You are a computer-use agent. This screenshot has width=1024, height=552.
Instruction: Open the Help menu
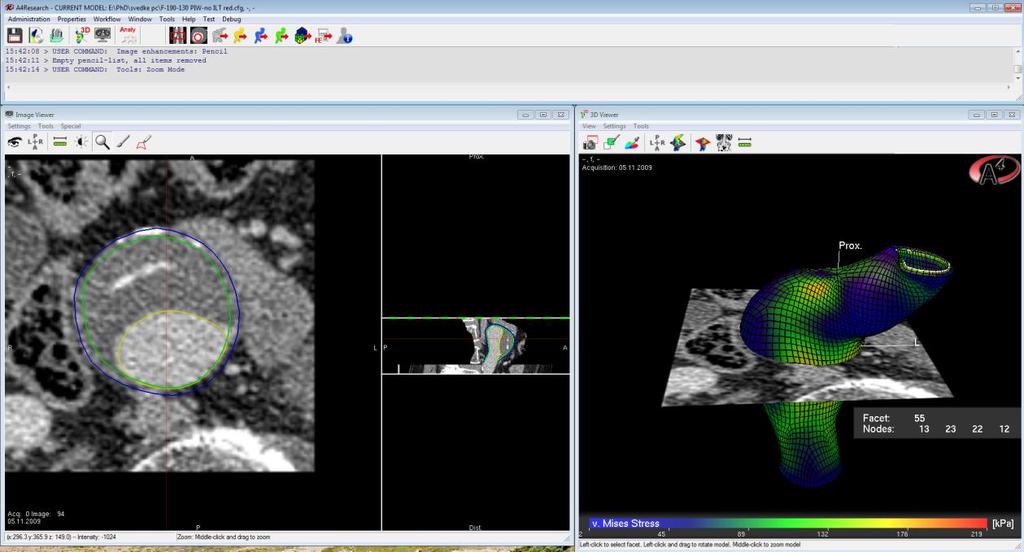(x=189, y=19)
